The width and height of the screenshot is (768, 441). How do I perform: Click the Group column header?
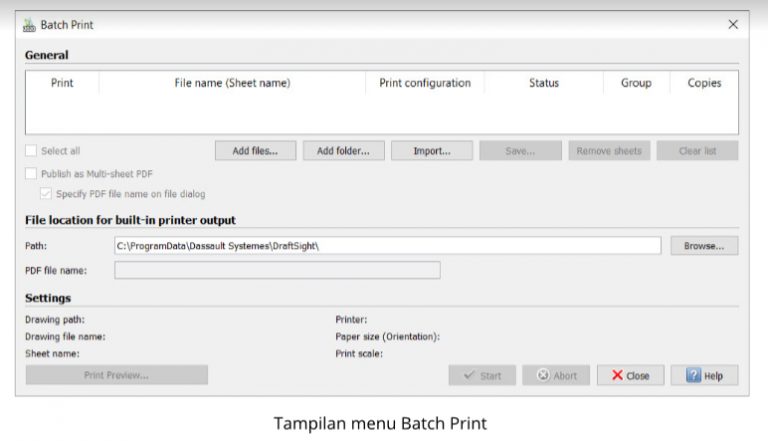coord(636,83)
